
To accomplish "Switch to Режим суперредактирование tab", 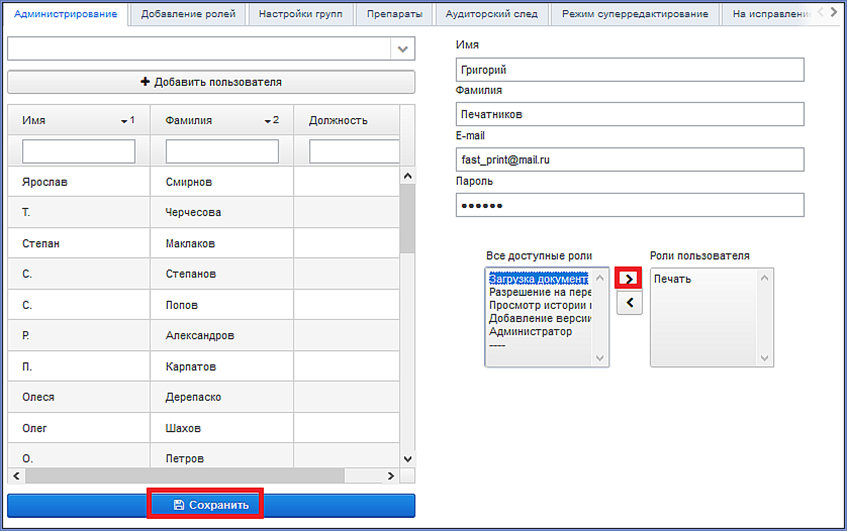I will (x=635, y=14).
